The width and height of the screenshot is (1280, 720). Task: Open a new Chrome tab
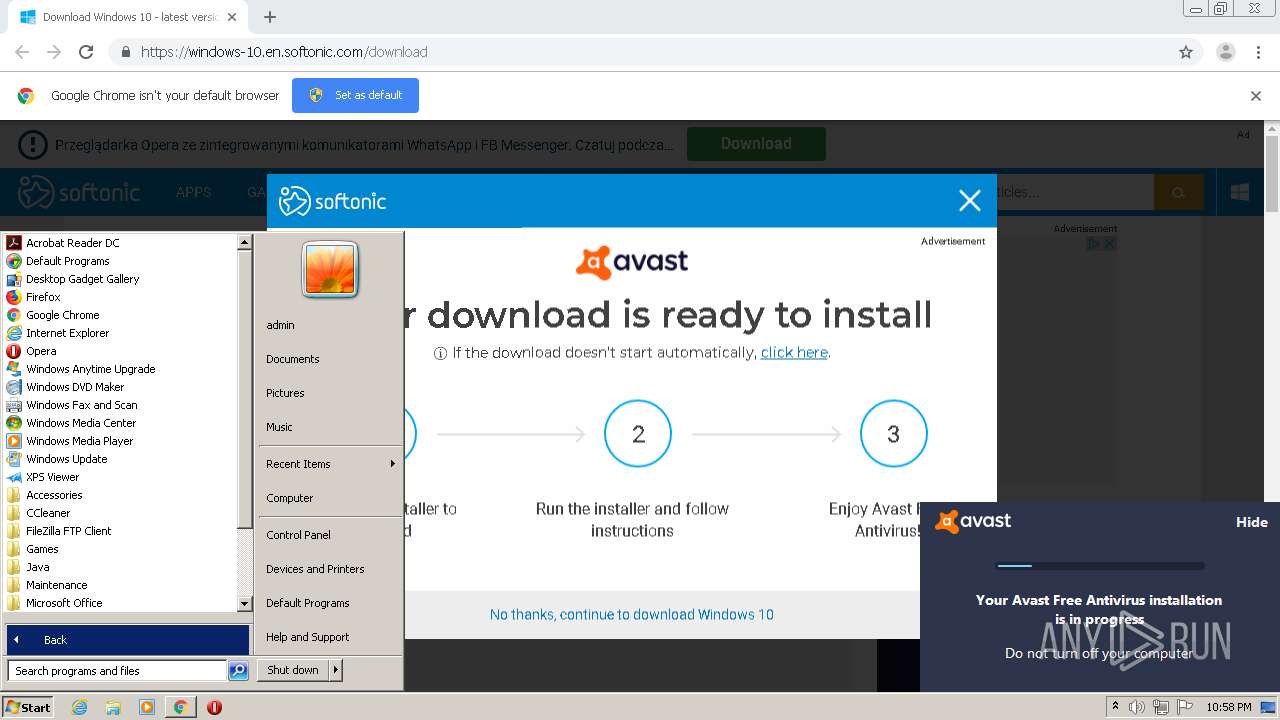270,17
